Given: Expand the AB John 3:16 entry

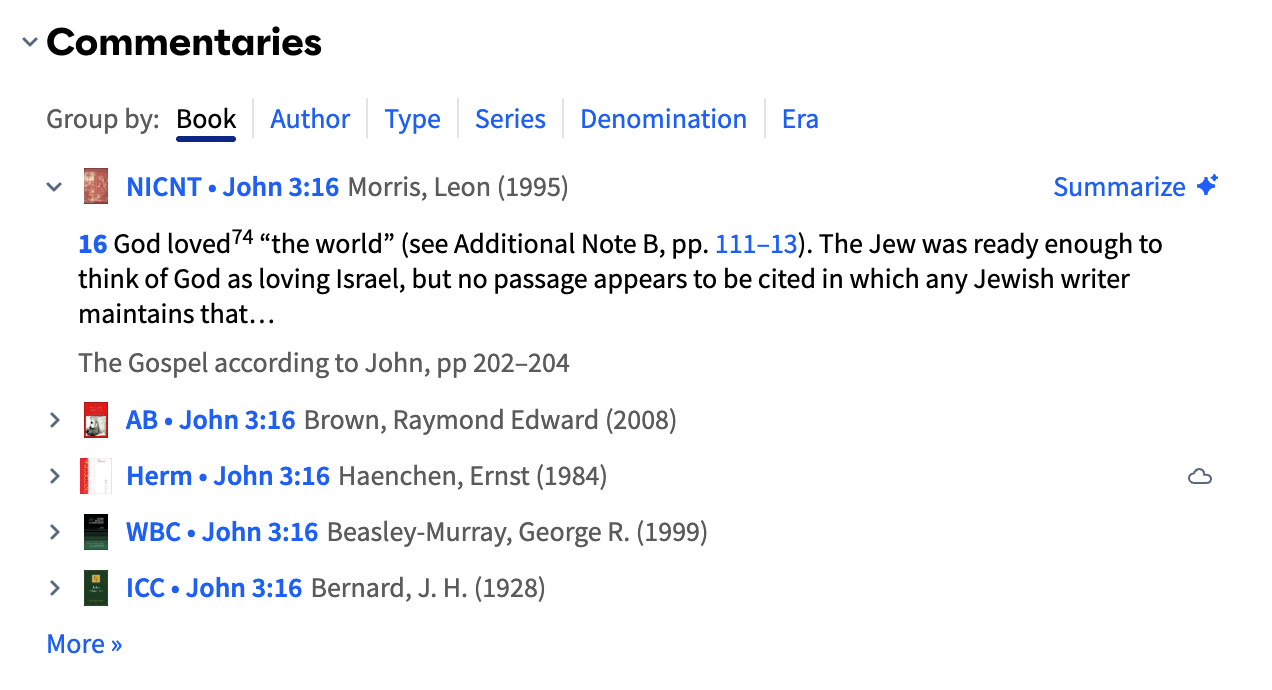Looking at the screenshot, I should click(55, 420).
